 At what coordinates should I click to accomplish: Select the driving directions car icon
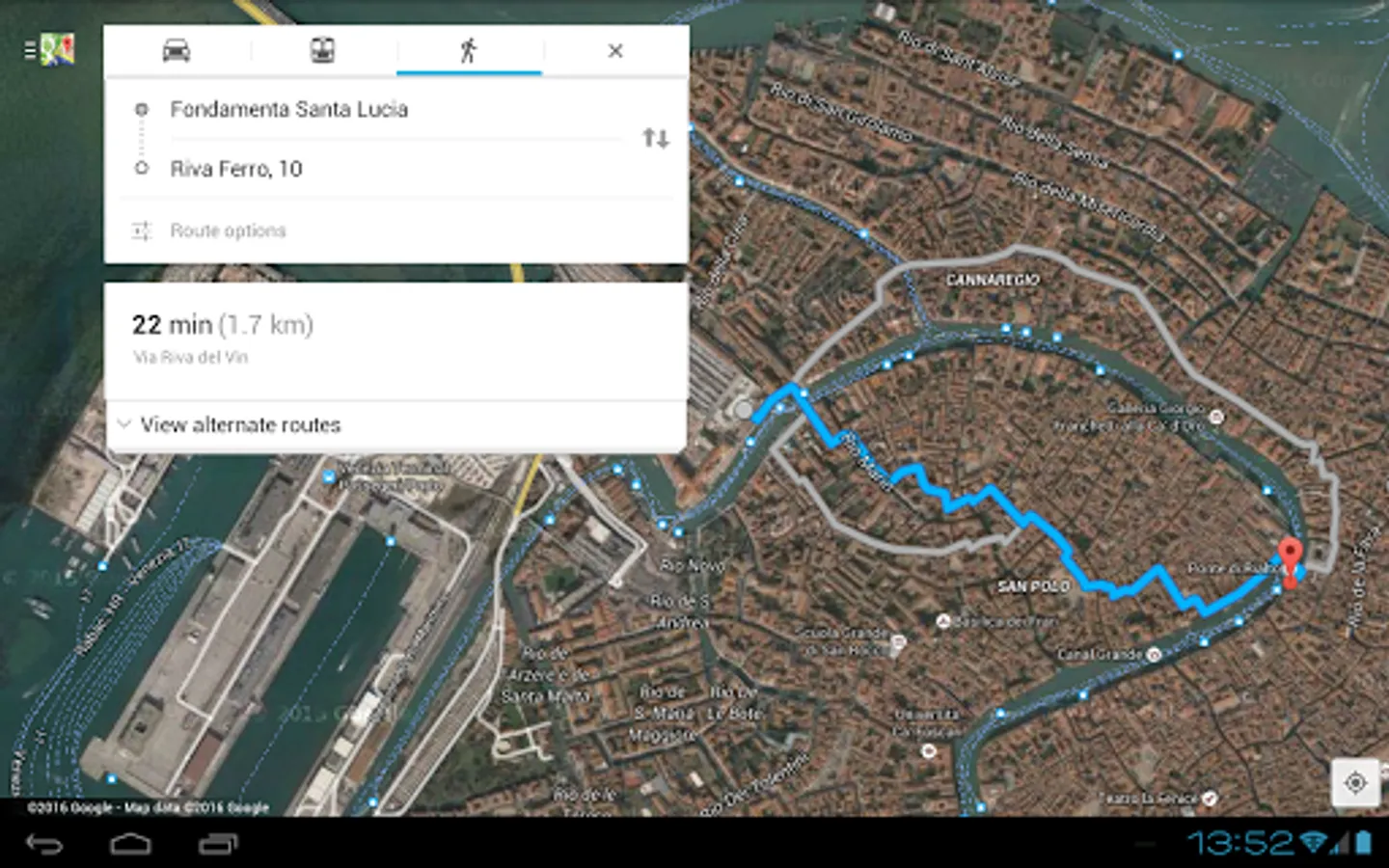(177, 50)
